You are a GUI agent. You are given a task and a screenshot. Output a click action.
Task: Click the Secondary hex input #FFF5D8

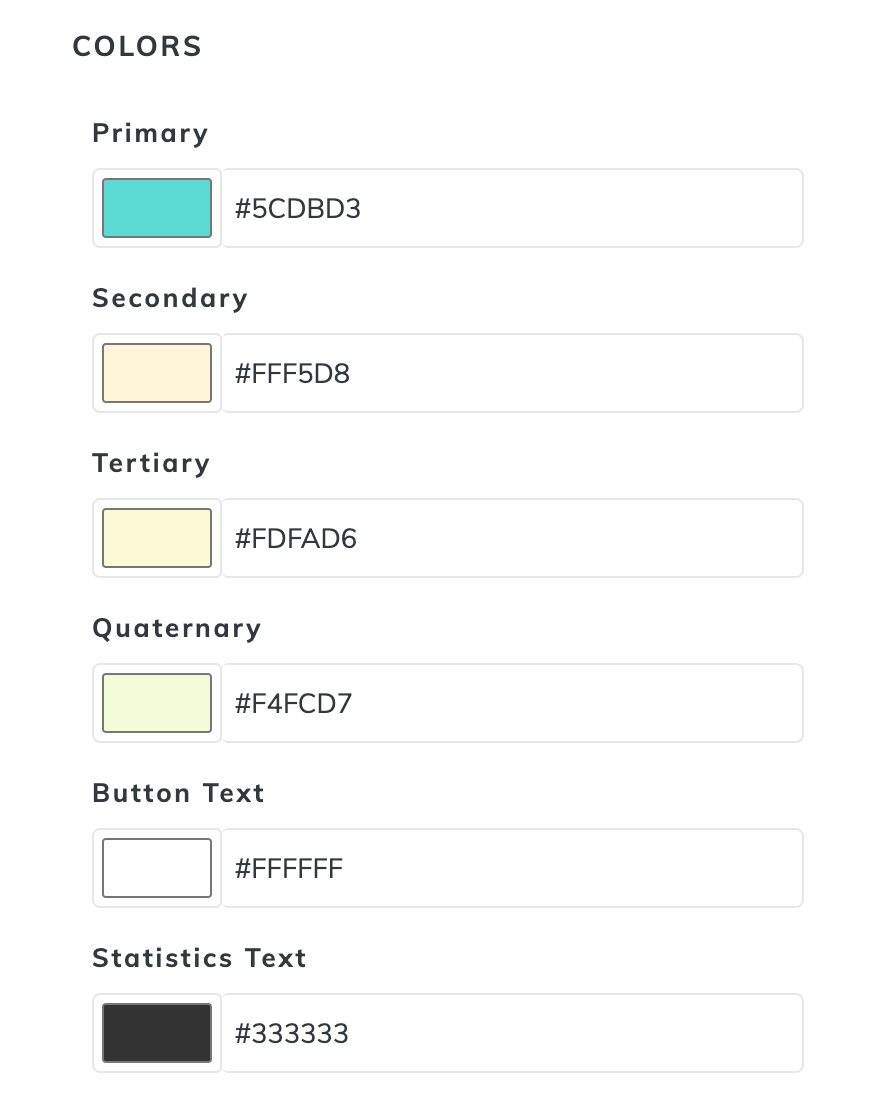511,373
